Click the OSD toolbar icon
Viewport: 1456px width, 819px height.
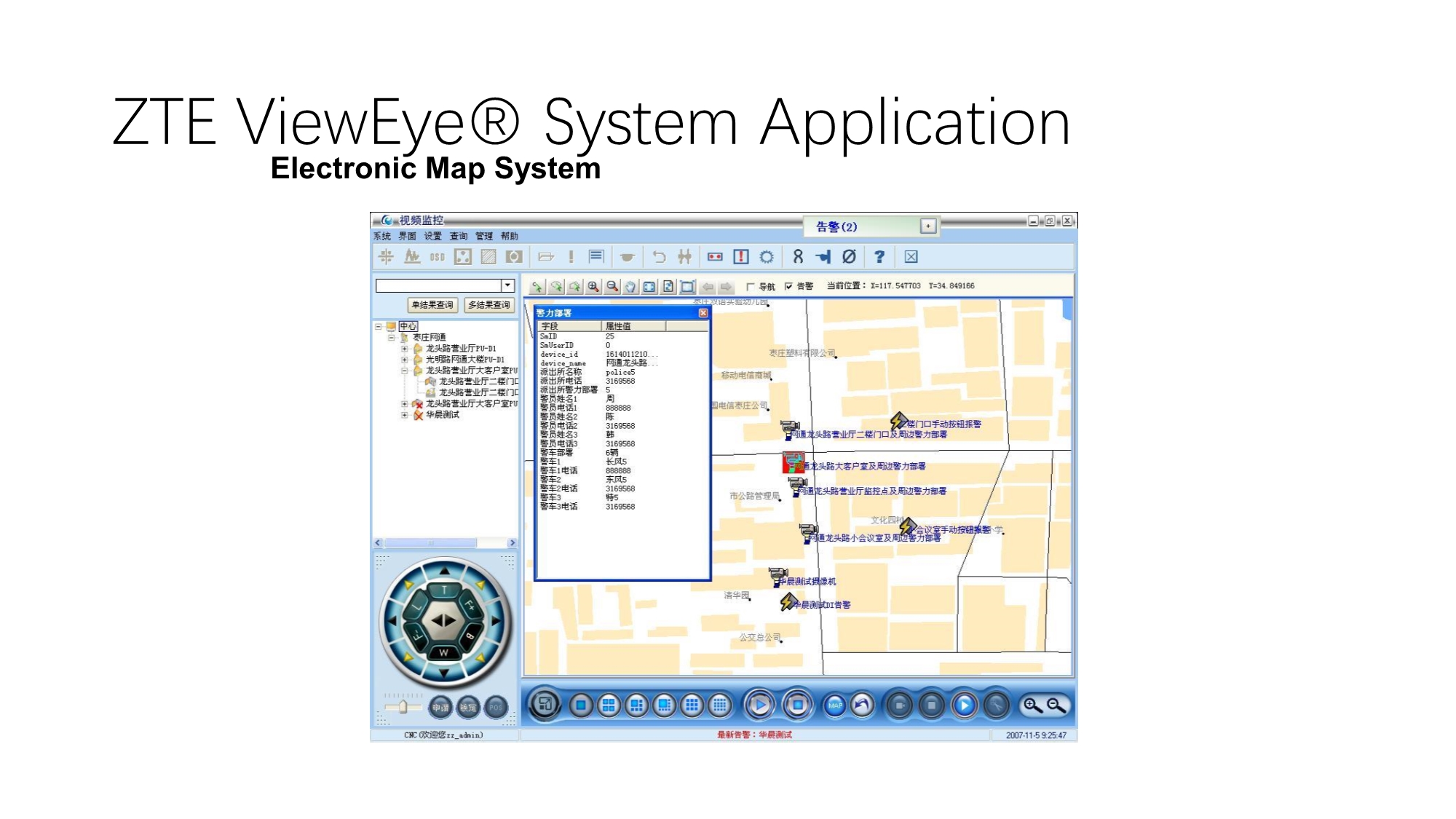tap(437, 257)
